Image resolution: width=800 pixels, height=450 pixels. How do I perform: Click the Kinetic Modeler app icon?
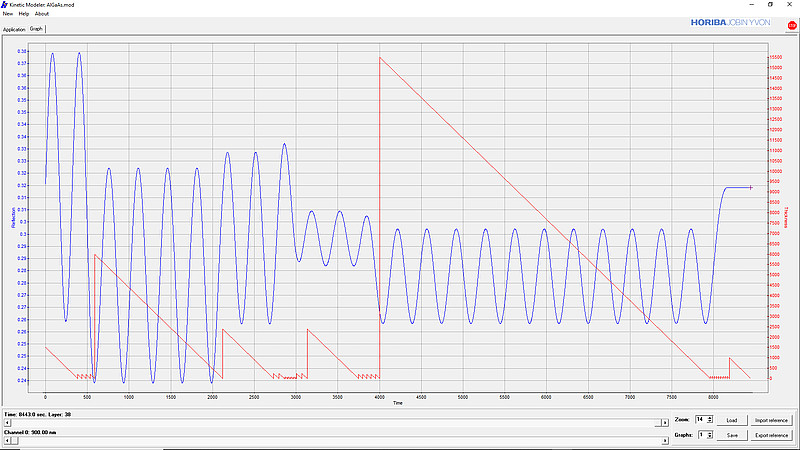(x=4, y=4)
